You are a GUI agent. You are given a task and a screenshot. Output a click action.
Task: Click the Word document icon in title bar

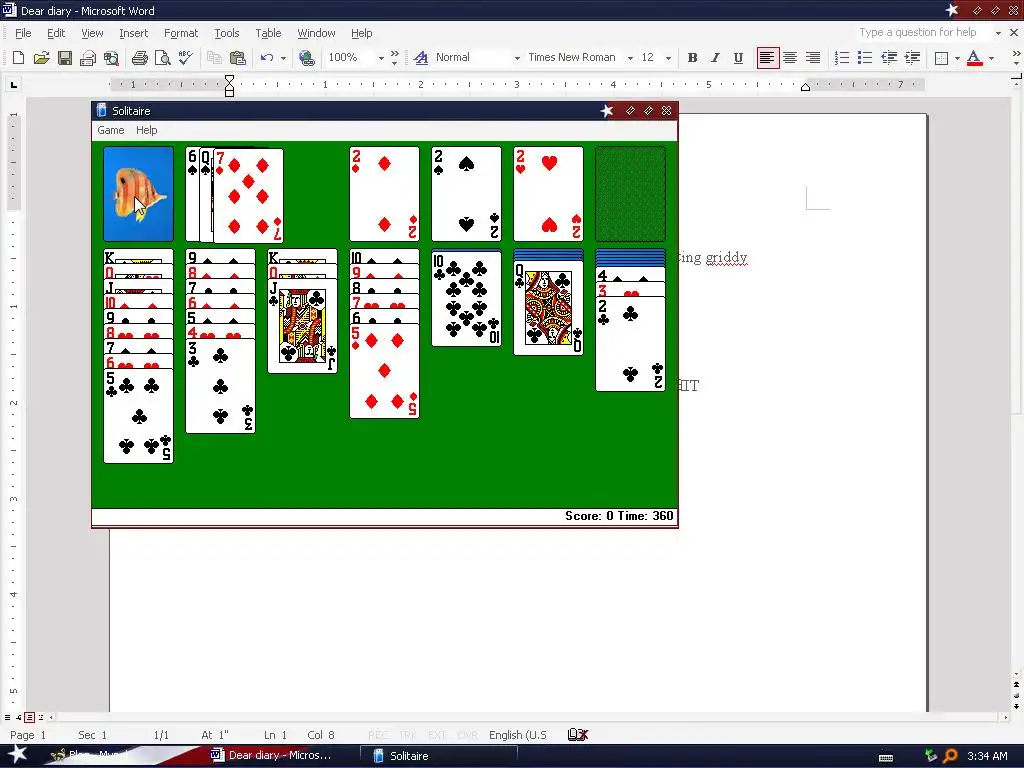pos(9,10)
